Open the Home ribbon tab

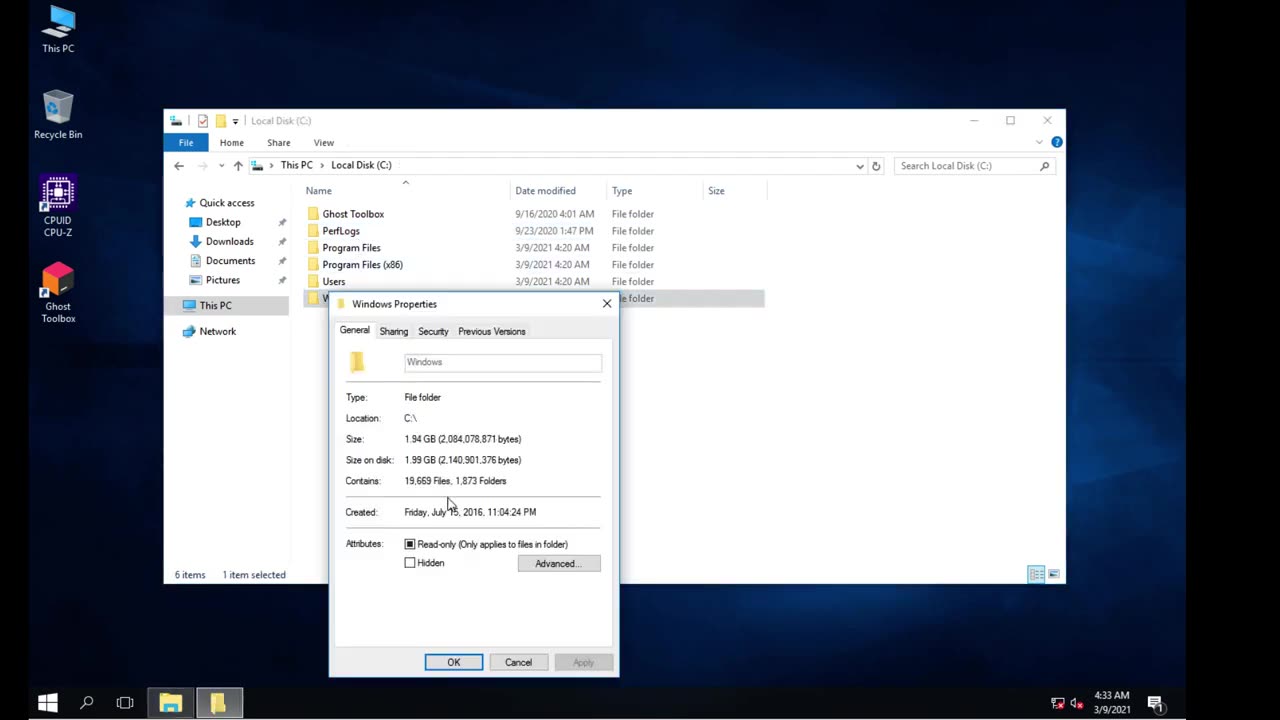tap(232, 143)
